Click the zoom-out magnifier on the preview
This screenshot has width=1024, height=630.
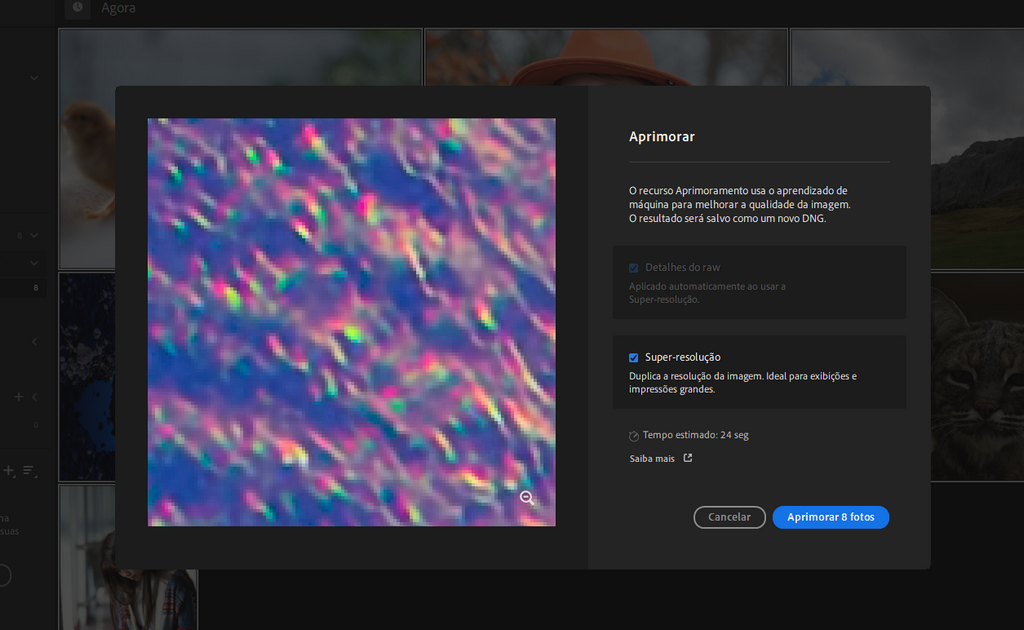coord(527,498)
